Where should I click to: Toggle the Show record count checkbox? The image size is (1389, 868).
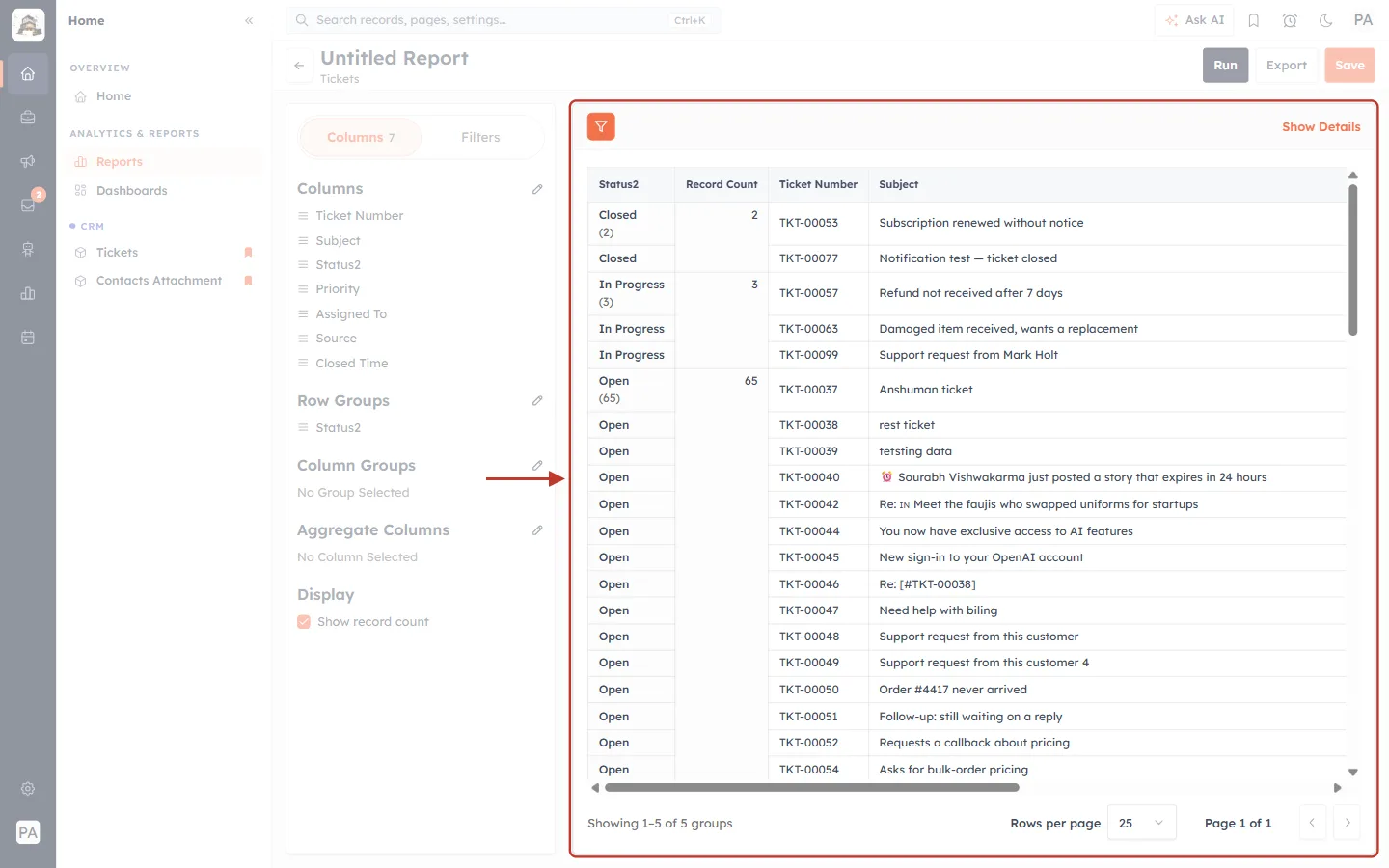tap(304, 622)
